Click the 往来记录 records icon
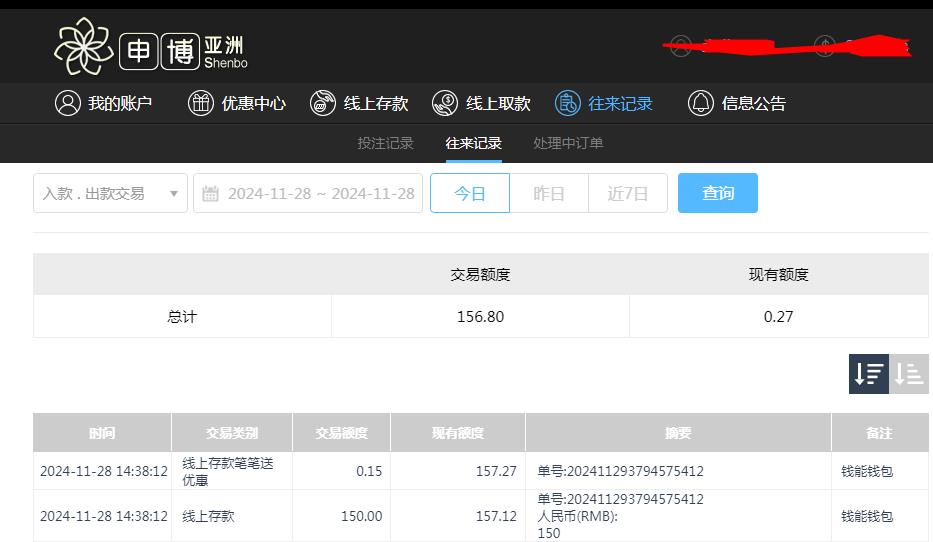Viewport: 933px width, 542px height. [568, 104]
